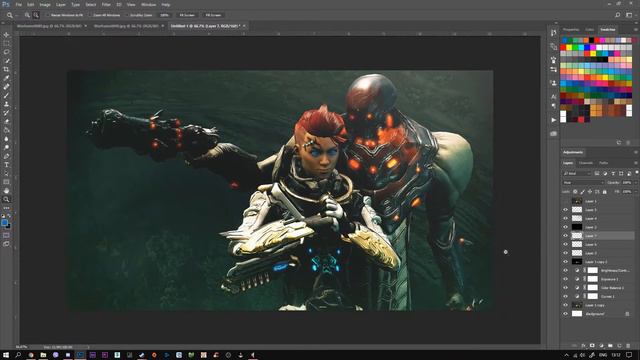This screenshot has height=360, width=640.
Task: Hide Layer 5 using its eye icon
Action: tap(566, 209)
